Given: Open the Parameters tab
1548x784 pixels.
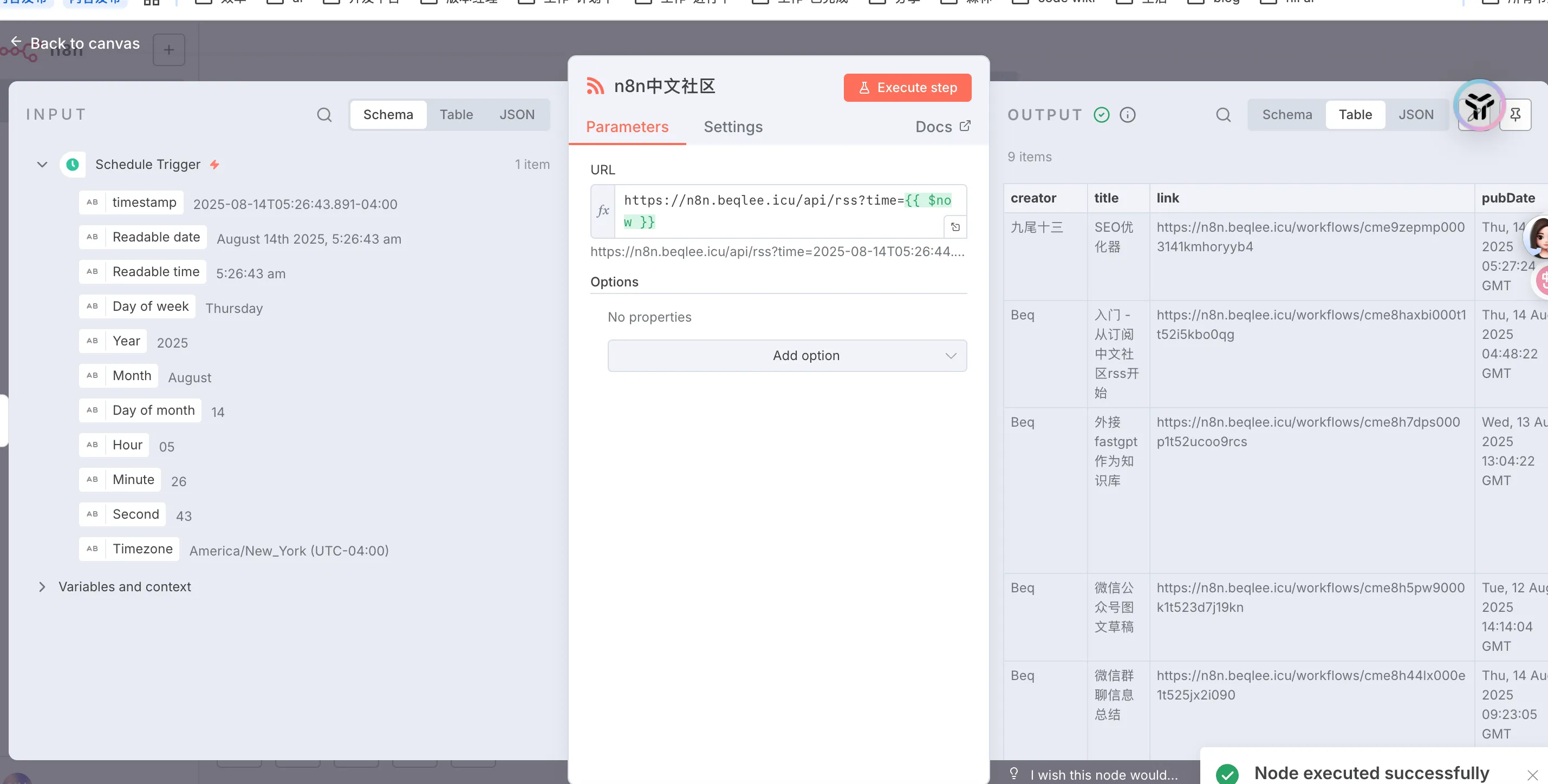Looking at the screenshot, I should click(x=627, y=127).
